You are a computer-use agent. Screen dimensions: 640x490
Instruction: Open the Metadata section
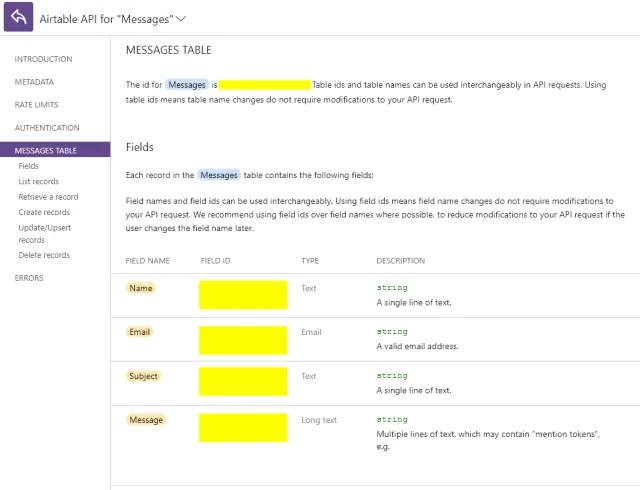point(34,82)
